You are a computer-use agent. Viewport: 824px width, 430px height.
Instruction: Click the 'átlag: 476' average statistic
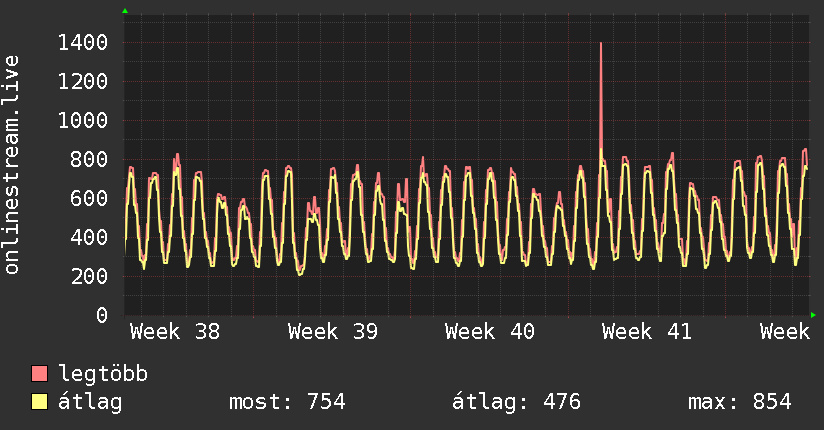pos(516,402)
